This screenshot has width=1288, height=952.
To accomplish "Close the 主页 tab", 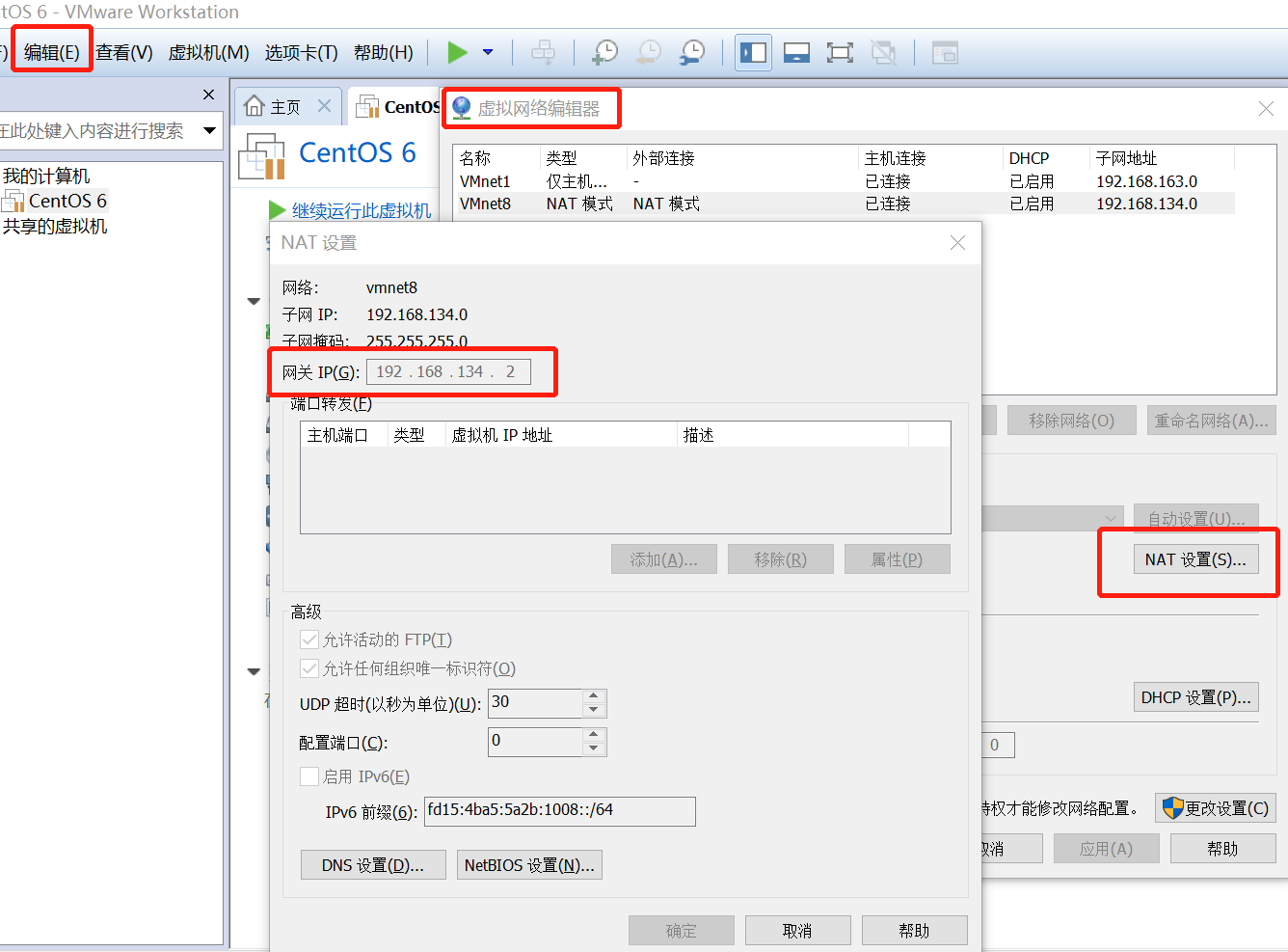I will pos(324,105).
